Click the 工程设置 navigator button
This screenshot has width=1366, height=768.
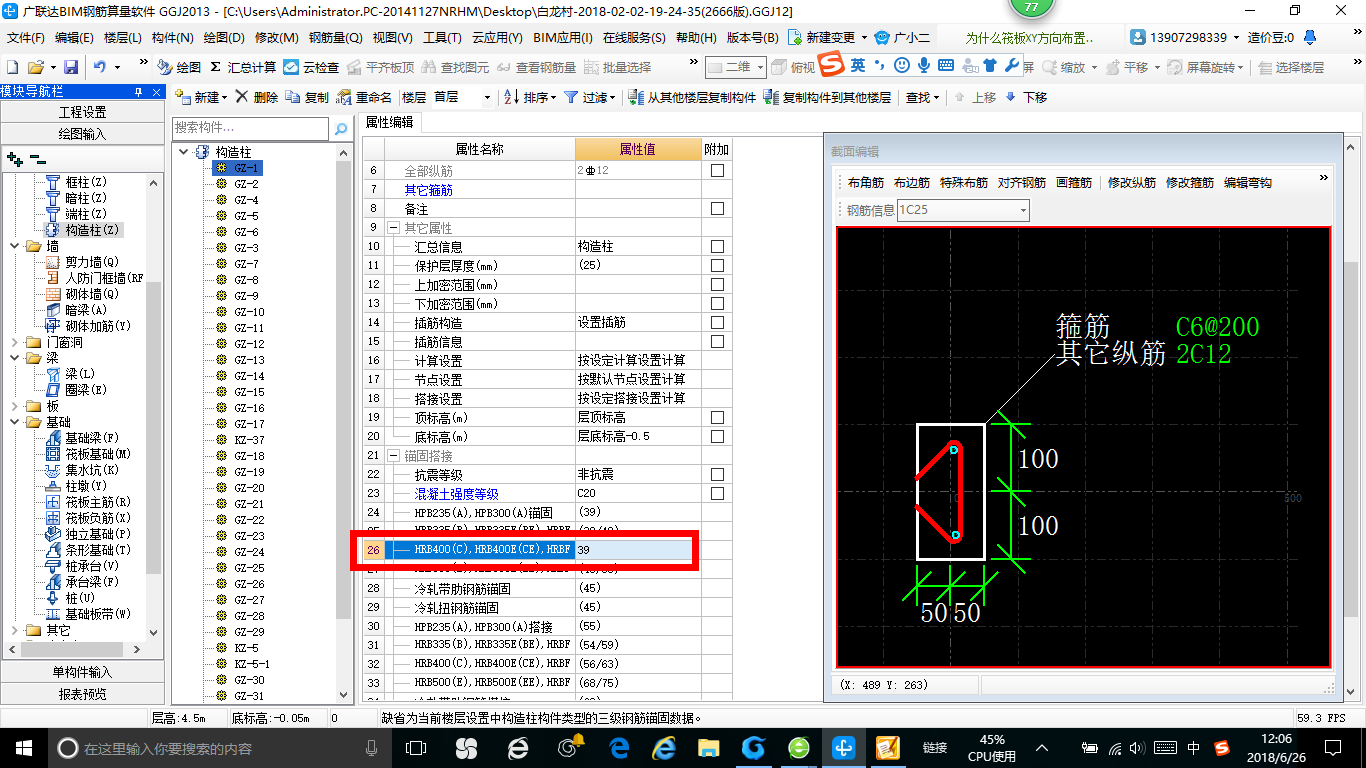tap(81, 112)
